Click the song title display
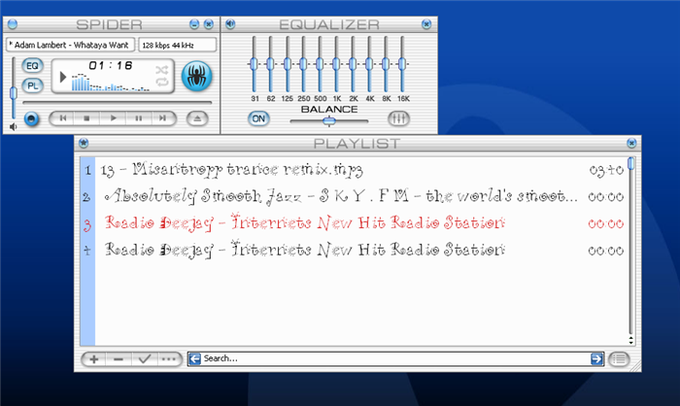 click(70, 45)
